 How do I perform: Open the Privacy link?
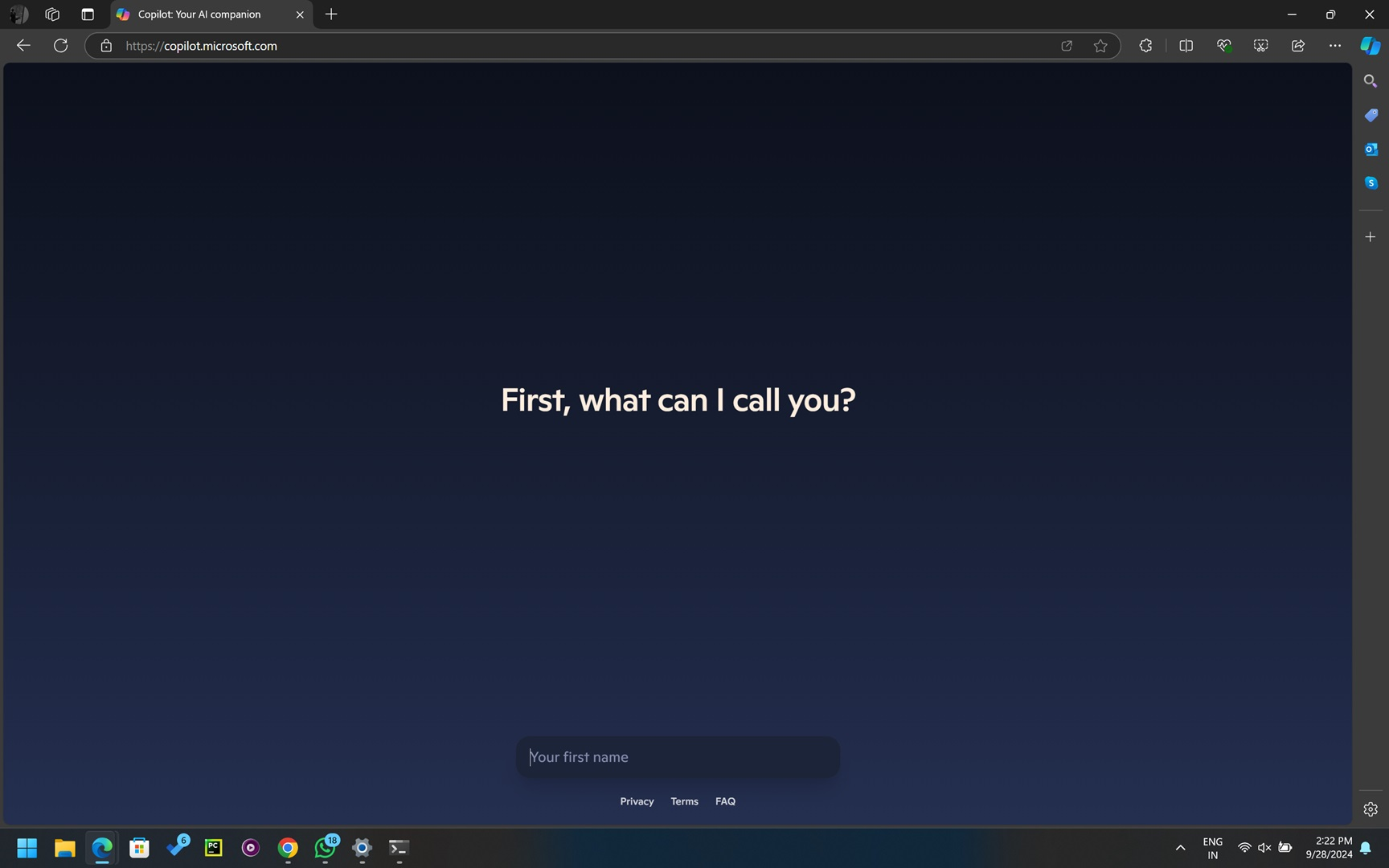(637, 801)
